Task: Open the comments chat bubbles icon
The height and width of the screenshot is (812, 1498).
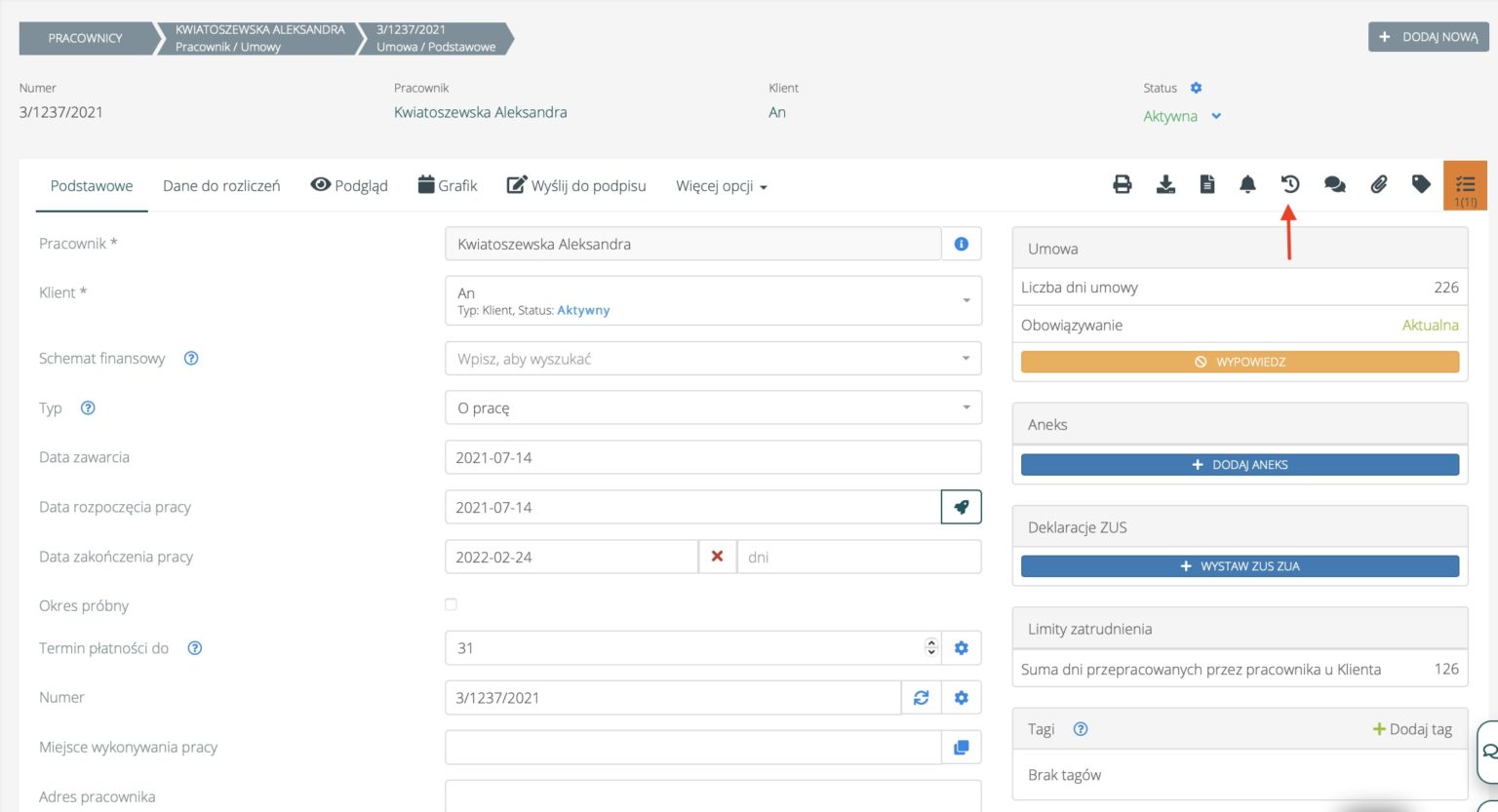Action: point(1334,184)
